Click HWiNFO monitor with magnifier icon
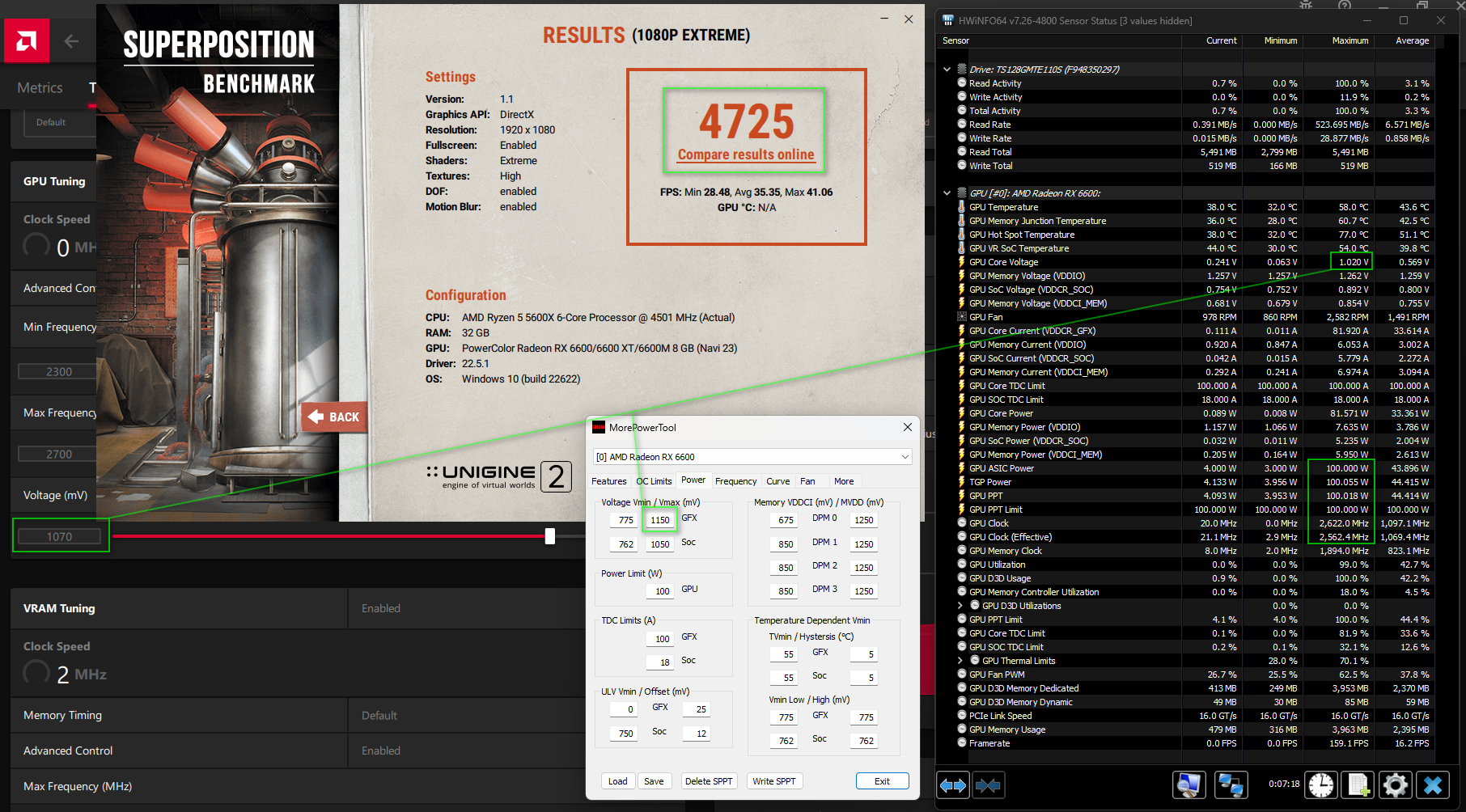Image resolution: width=1466 pixels, height=812 pixels. 1189,785
